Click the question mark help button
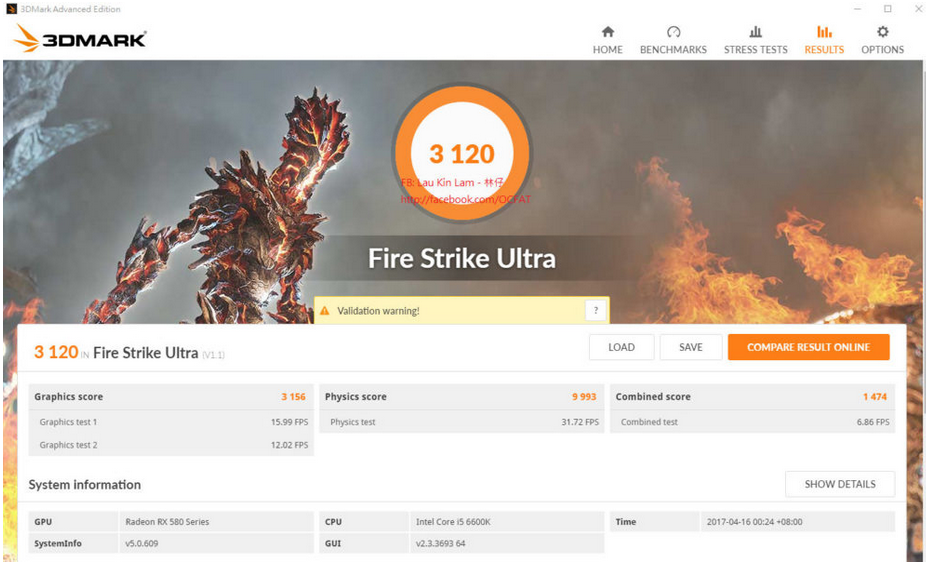 tap(595, 311)
